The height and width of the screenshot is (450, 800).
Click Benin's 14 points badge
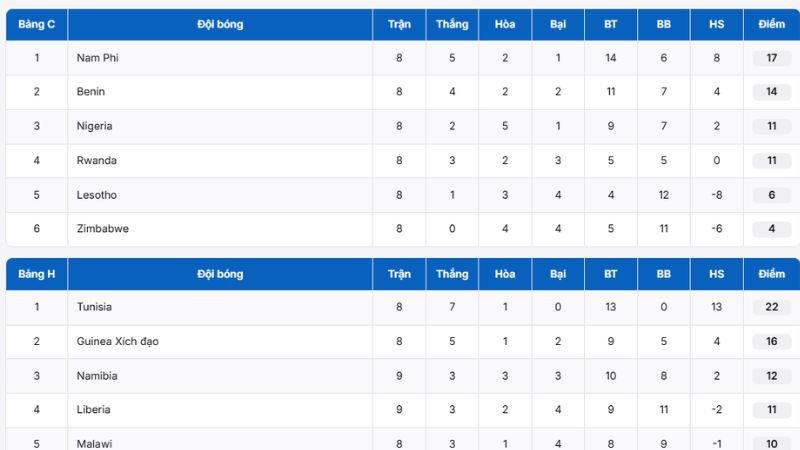pyautogui.click(x=771, y=92)
